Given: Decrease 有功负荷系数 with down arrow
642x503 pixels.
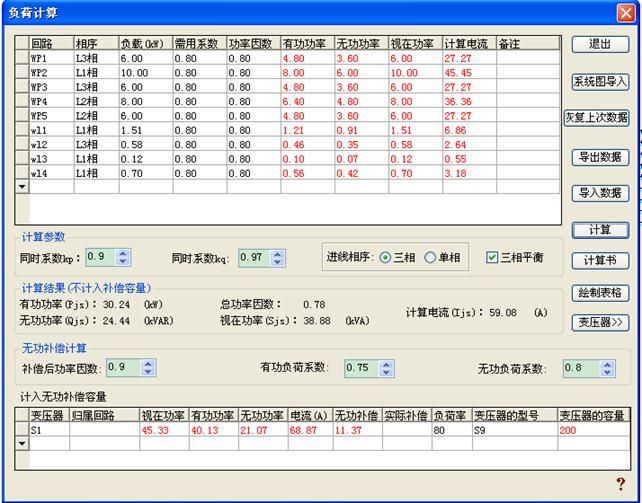Looking at the screenshot, I should (x=386, y=372).
